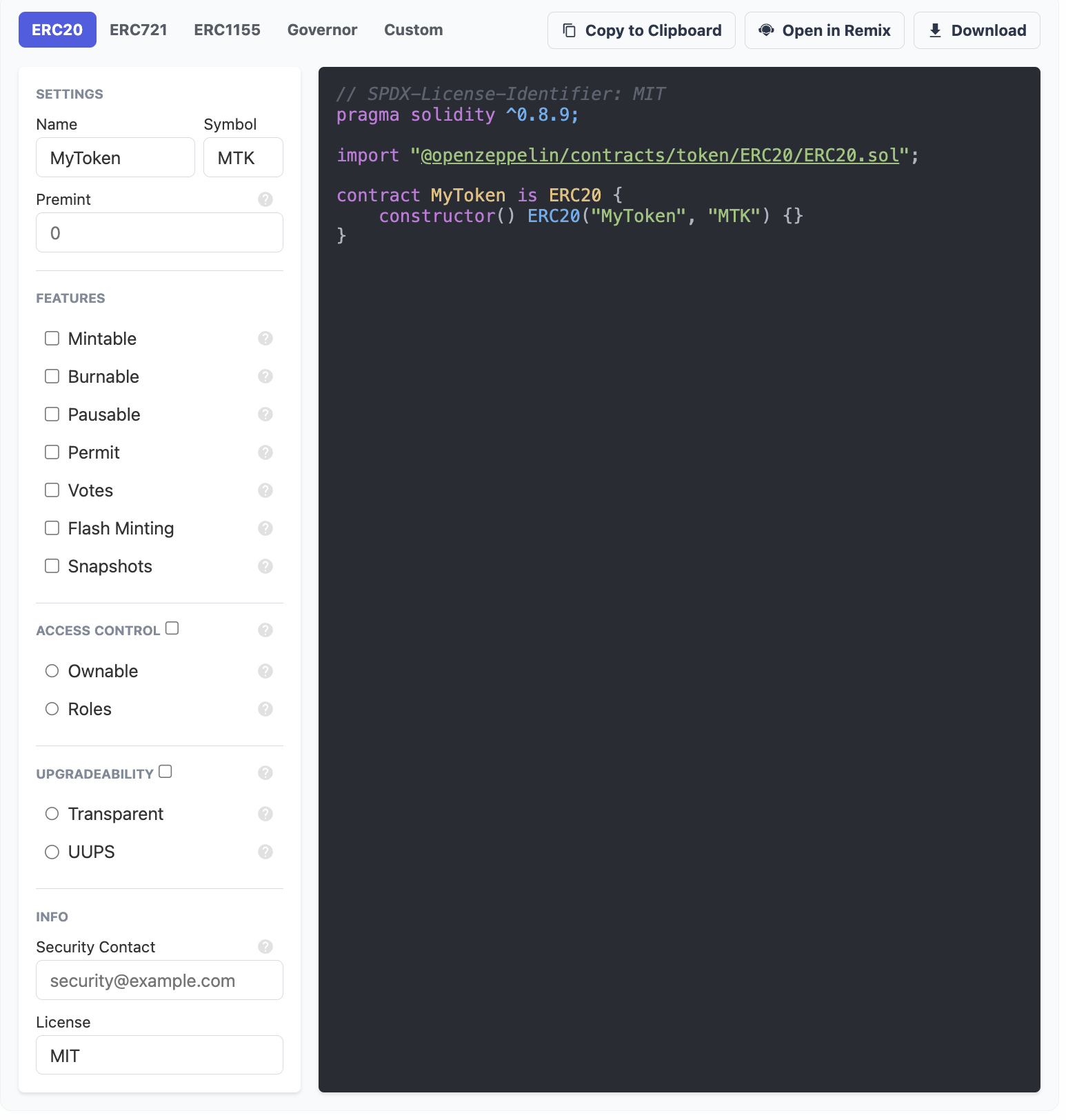Show help tooltip for Snapshots

coord(265,566)
